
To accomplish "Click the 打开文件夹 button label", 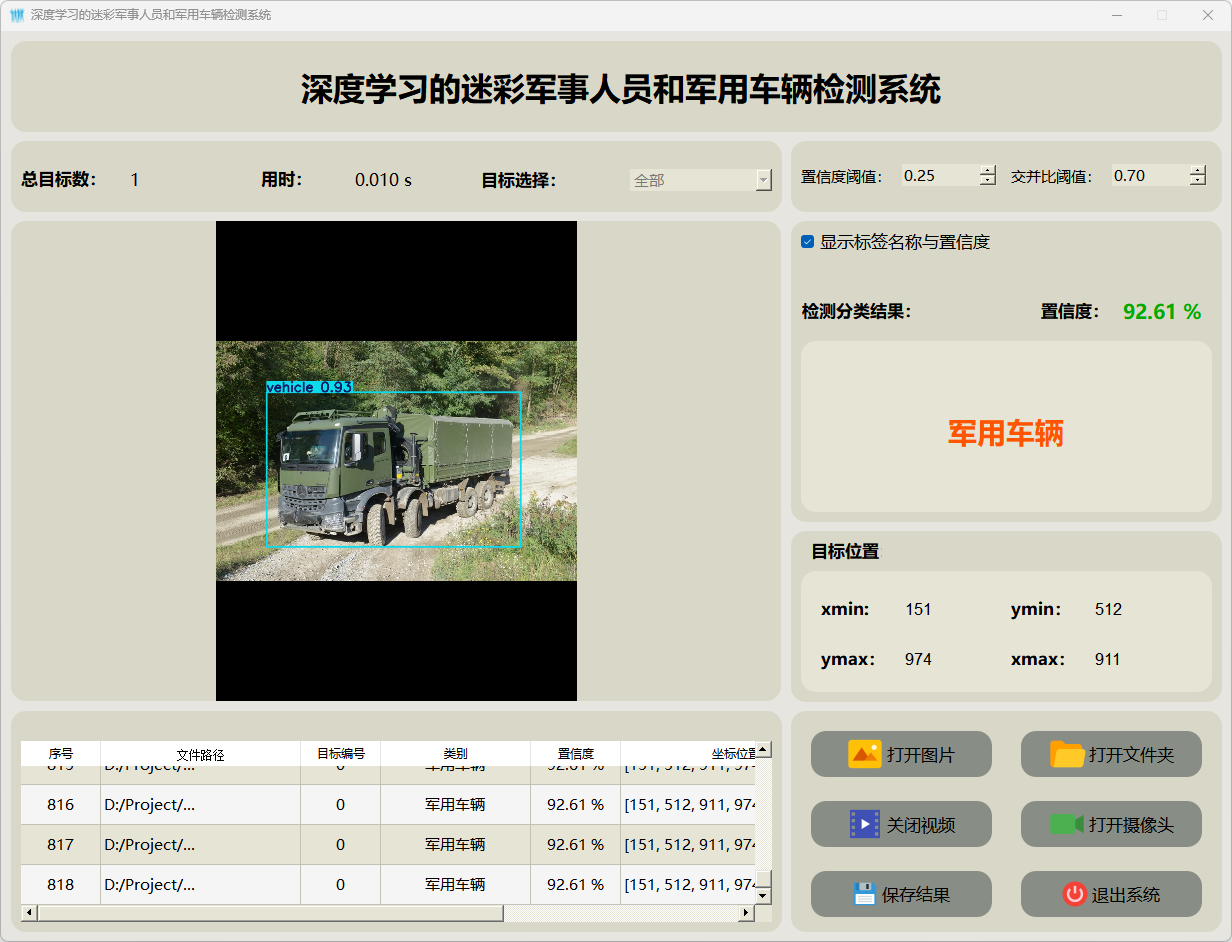I will pos(1131,755).
